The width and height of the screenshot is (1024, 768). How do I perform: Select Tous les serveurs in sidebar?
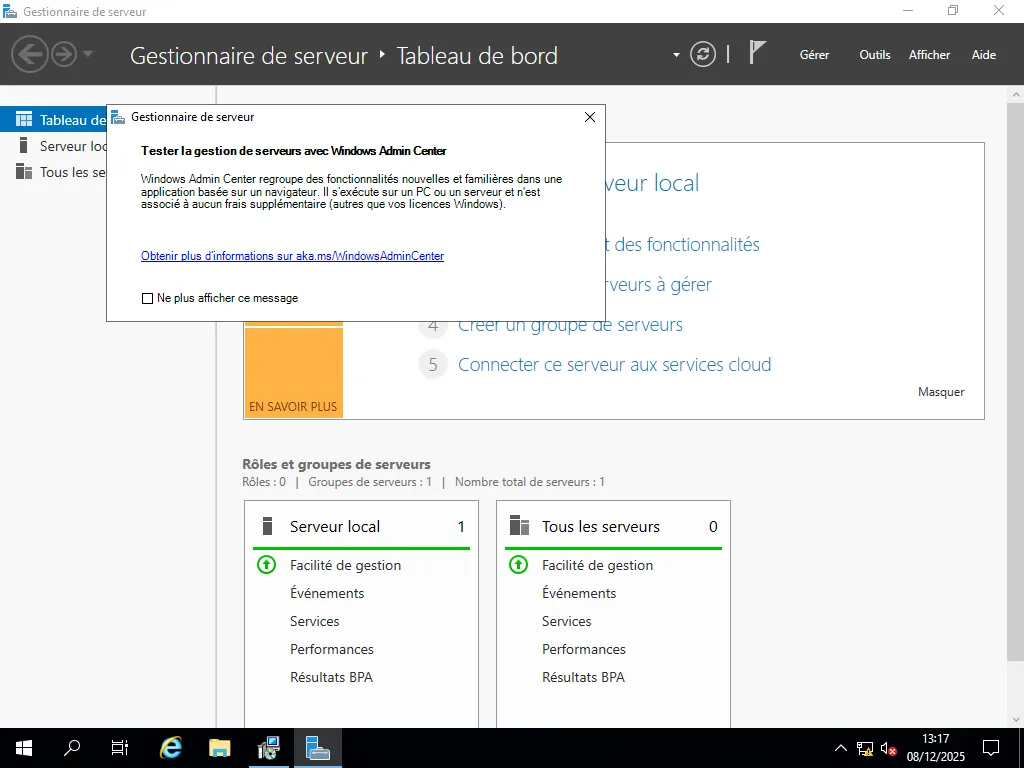pyautogui.click(x=54, y=172)
